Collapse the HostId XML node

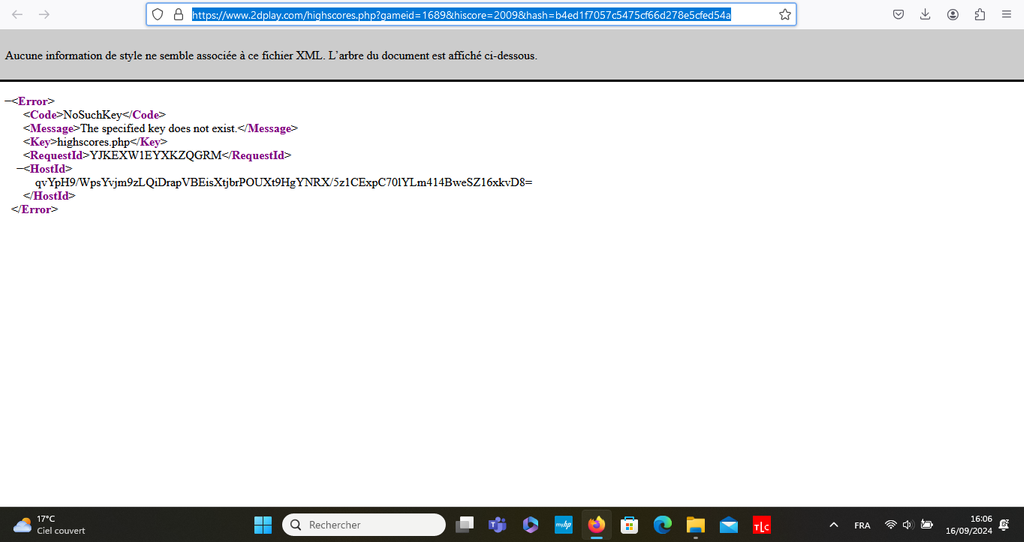coord(19,169)
